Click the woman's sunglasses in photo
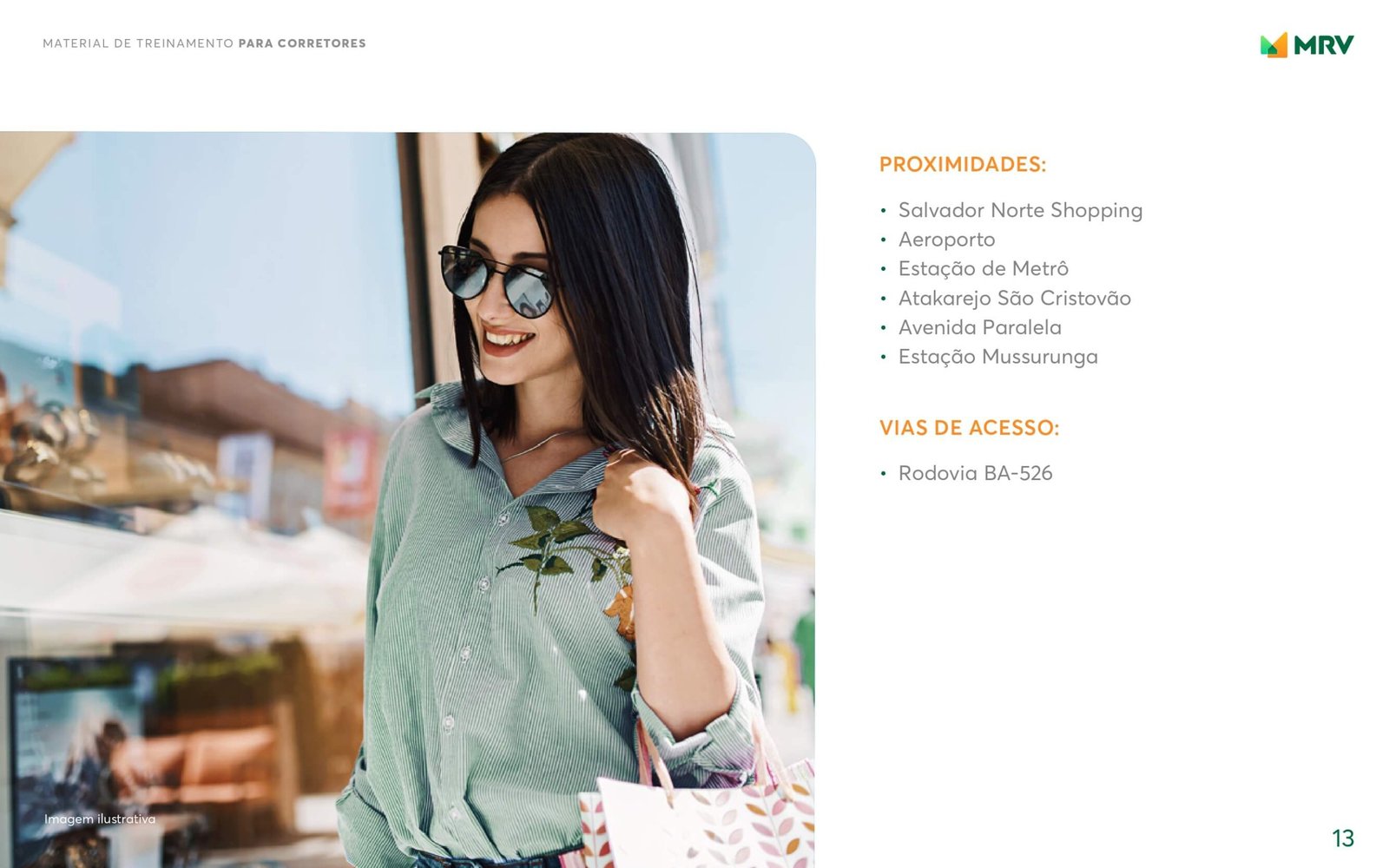The height and width of the screenshot is (868, 1389). 497,282
